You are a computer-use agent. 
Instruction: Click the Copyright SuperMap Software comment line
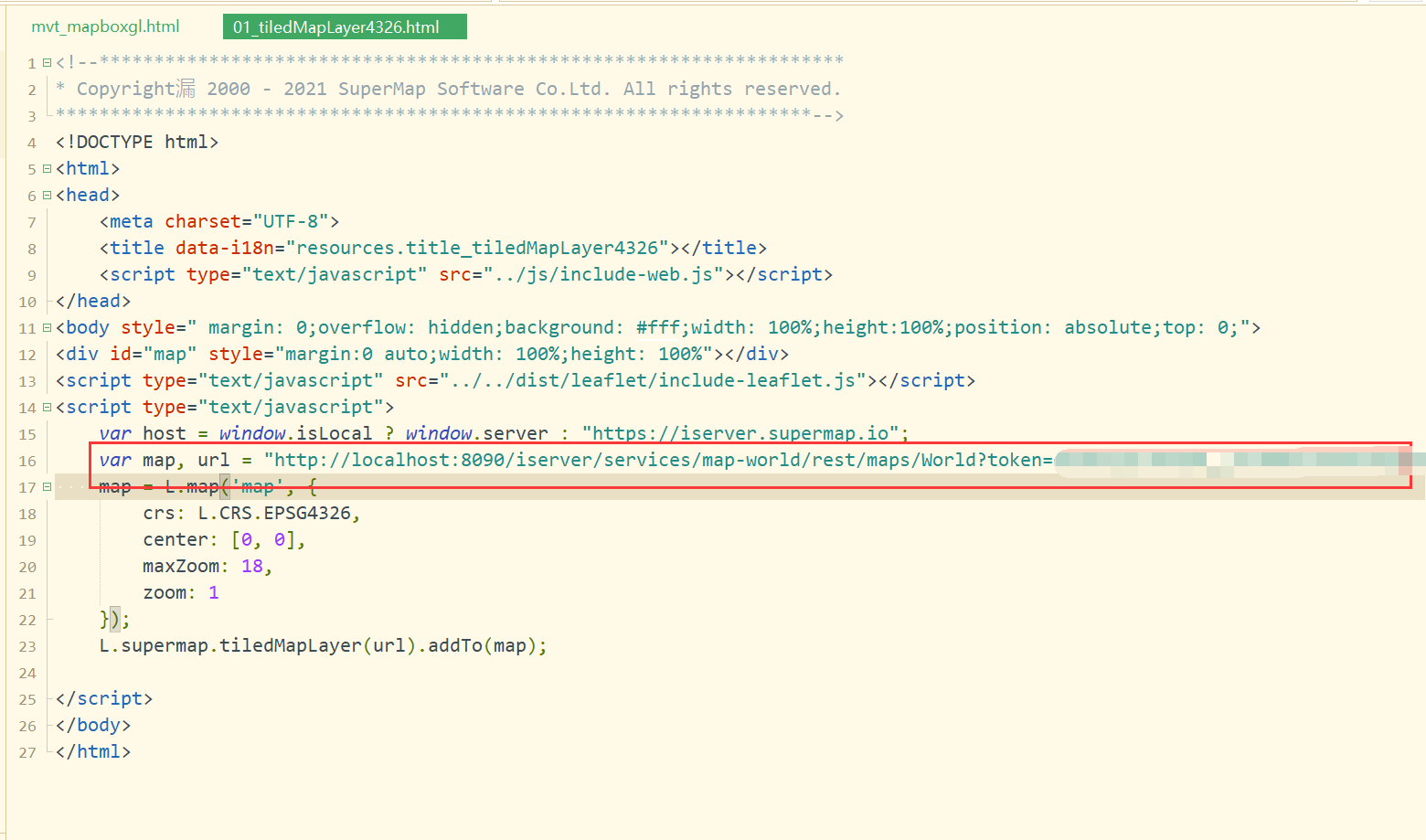(x=448, y=89)
